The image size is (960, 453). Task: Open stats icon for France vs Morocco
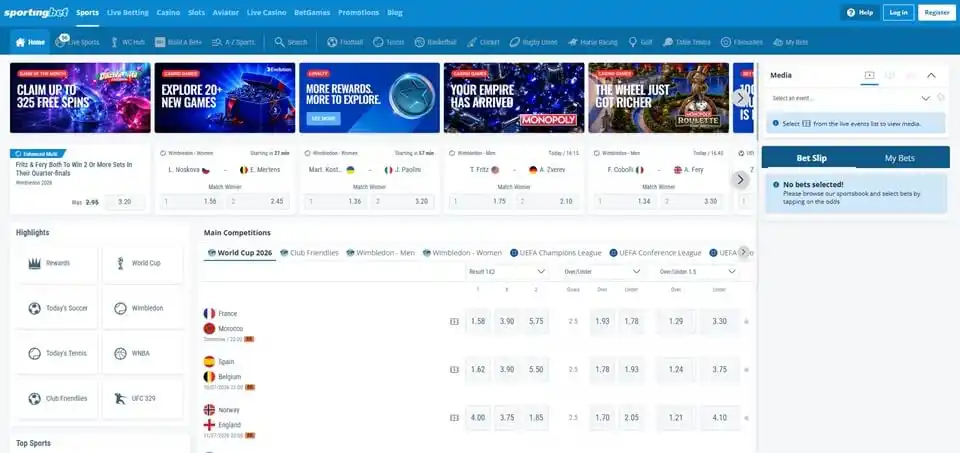pyautogui.click(x=454, y=321)
